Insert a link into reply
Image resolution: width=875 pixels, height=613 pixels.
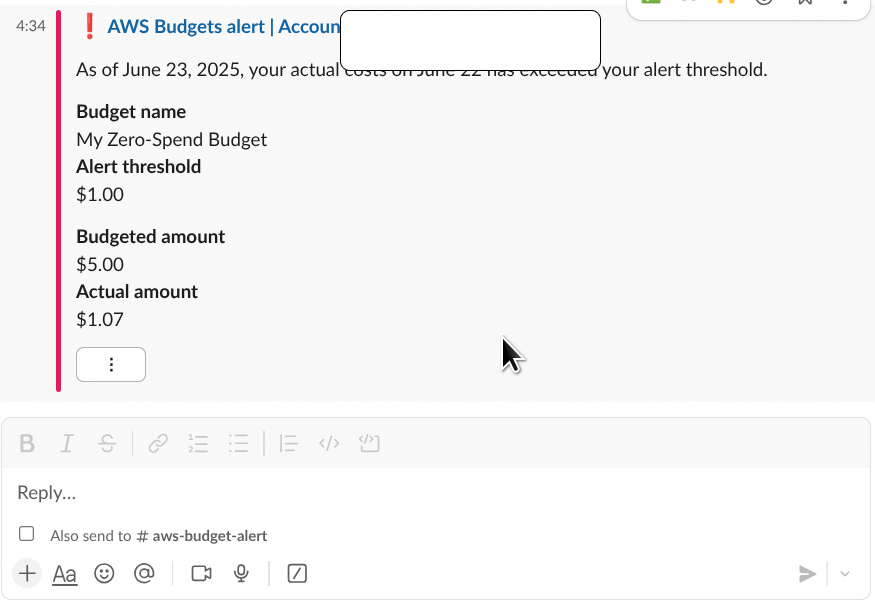[158, 444]
